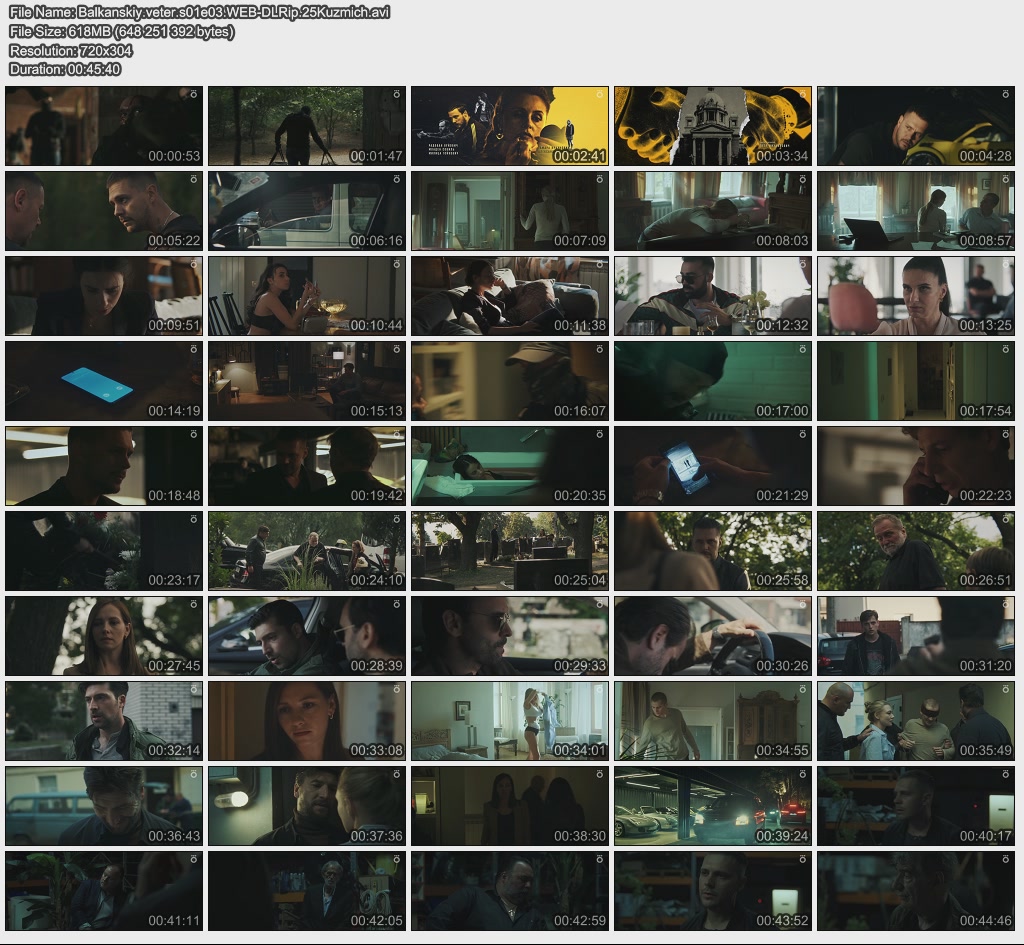This screenshot has height=945, width=1024.
Task: Select the street scene at 00:31:20
Action: (916, 636)
